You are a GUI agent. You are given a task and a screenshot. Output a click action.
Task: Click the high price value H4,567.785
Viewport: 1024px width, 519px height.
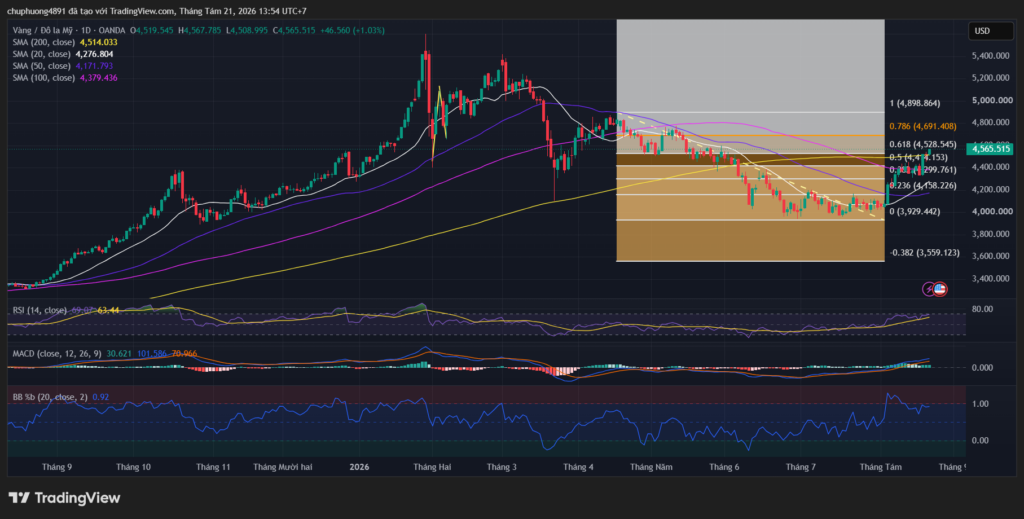tap(200, 30)
